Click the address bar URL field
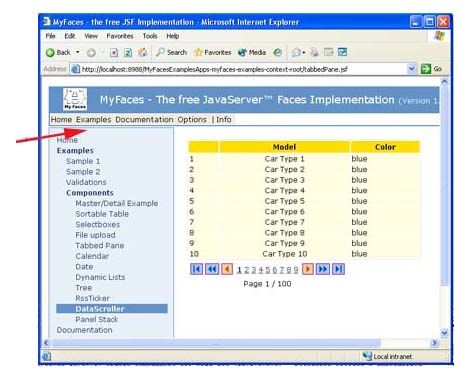 tap(238, 69)
